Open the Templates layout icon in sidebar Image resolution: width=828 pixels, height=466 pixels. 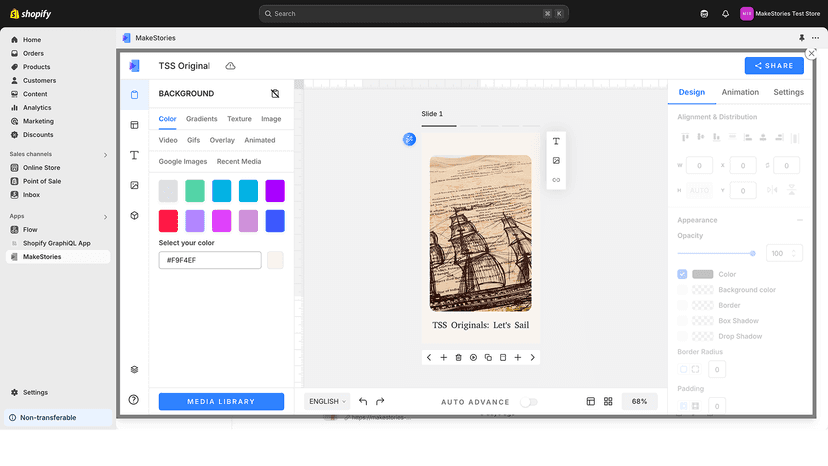click(134, 125)
